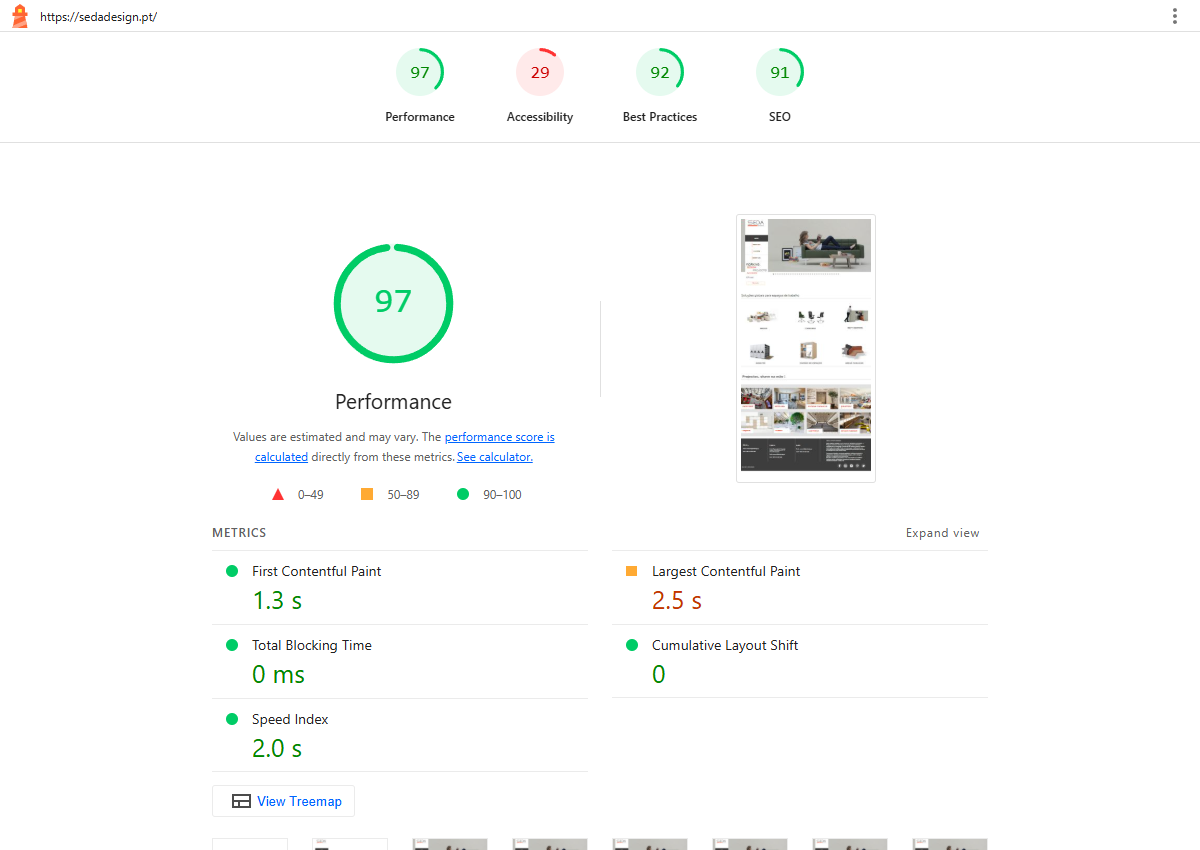Click the green dot beside Cumulative Layout Shift
This screenshot has height=850, width=1200.
pos(632,645)
